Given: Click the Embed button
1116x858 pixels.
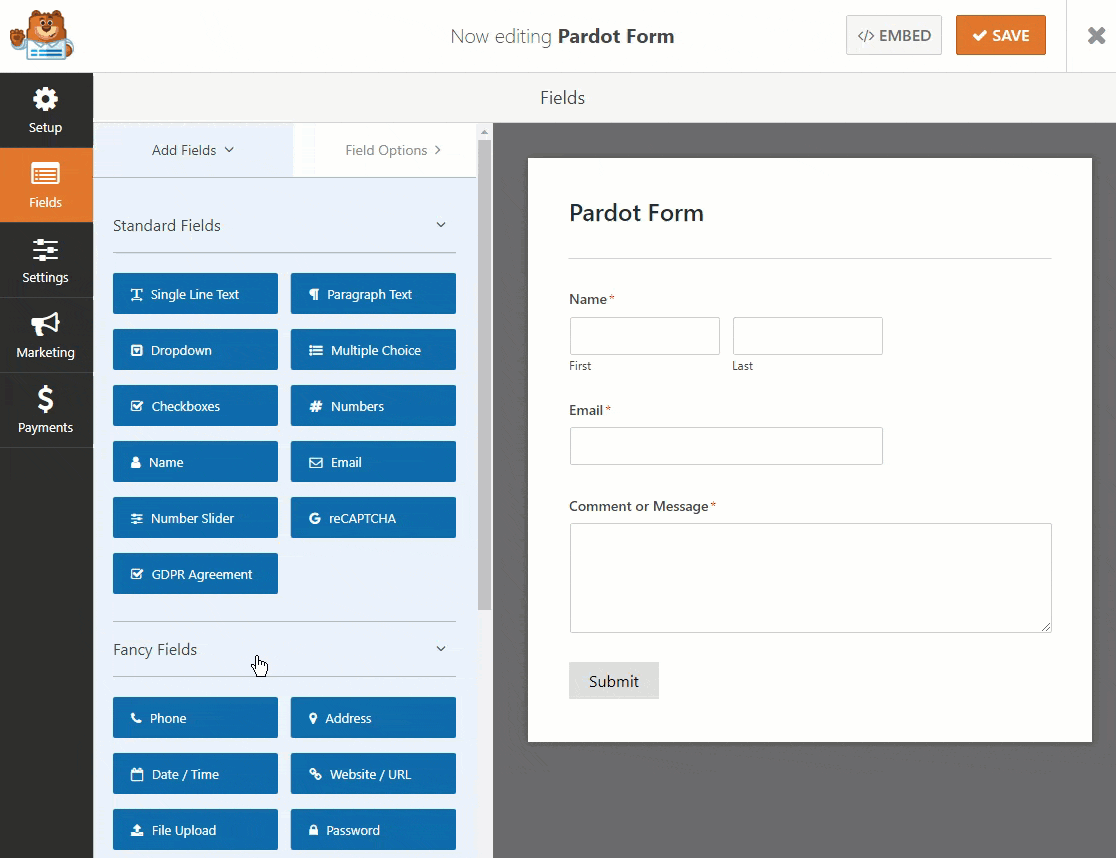Looking at the screenshot, I should (x=894, y=36).
